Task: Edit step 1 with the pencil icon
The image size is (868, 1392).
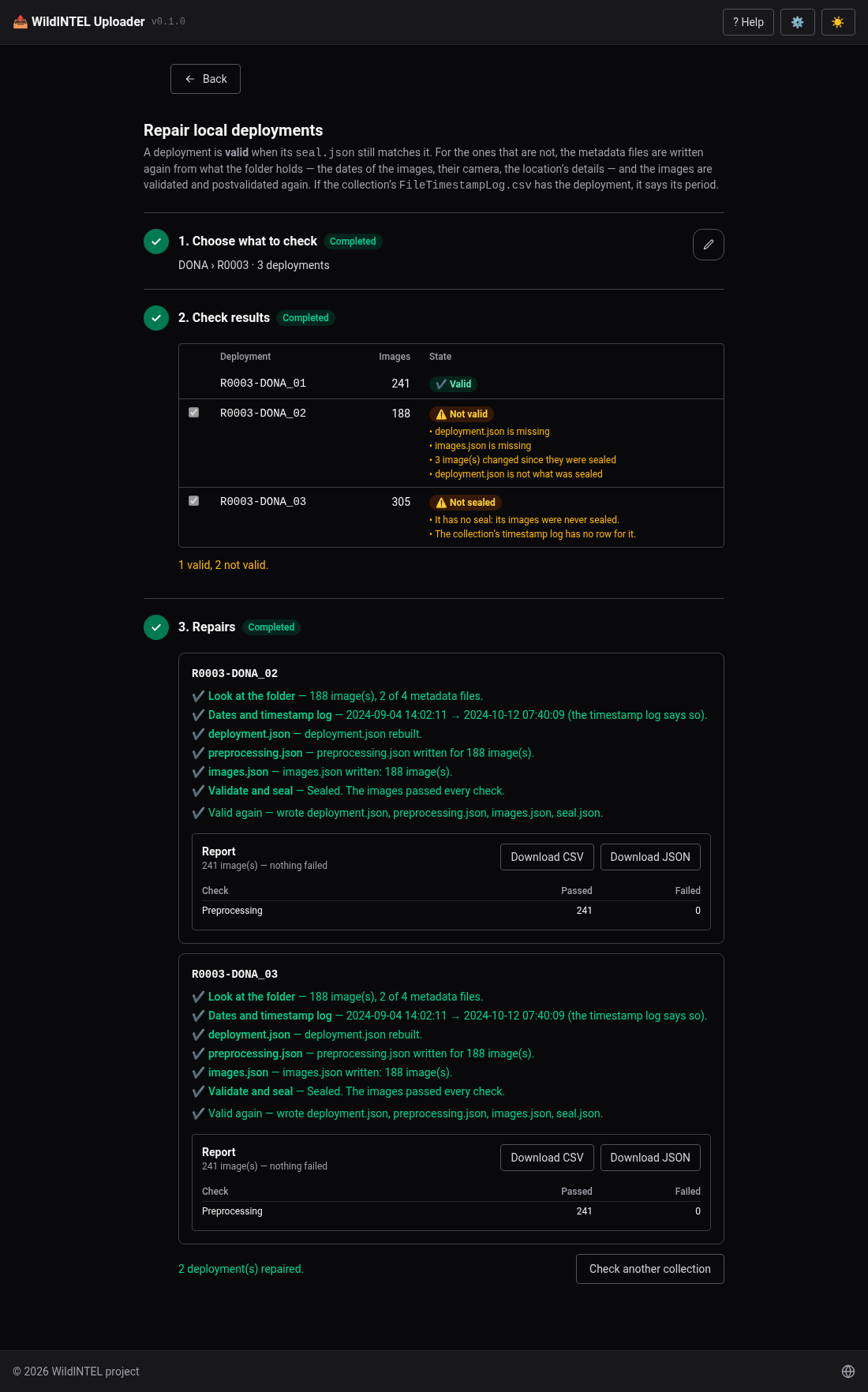Action: pyautogui.click(x=708, y=245)
